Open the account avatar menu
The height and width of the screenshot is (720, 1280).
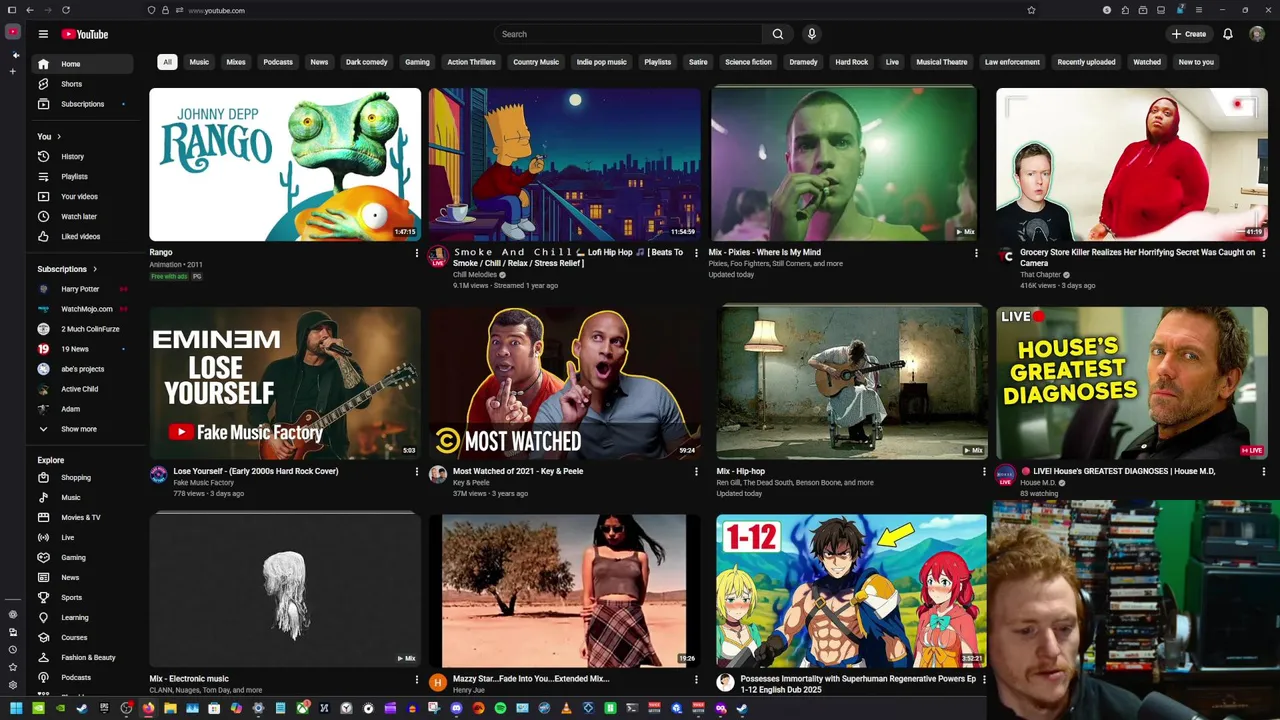[1257, 34]
